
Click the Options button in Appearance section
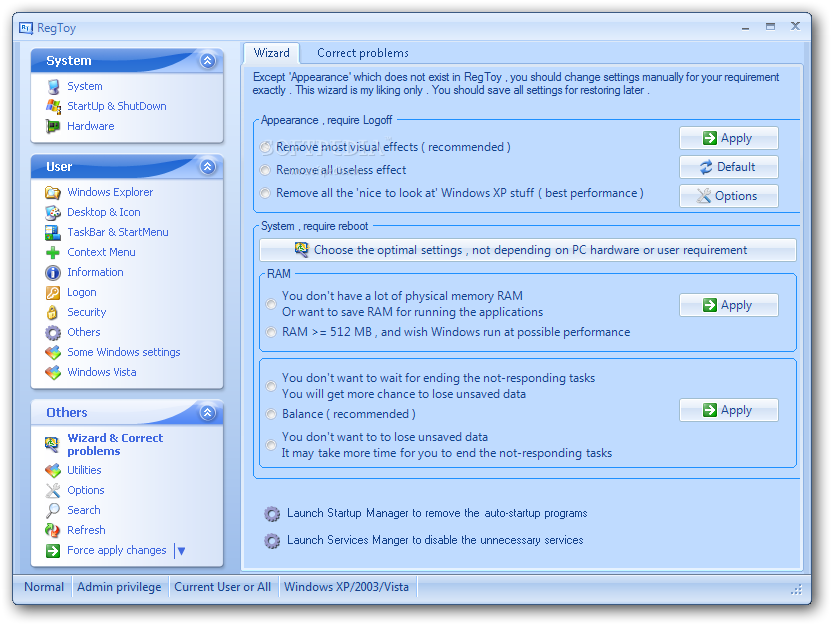click(729, 196)
